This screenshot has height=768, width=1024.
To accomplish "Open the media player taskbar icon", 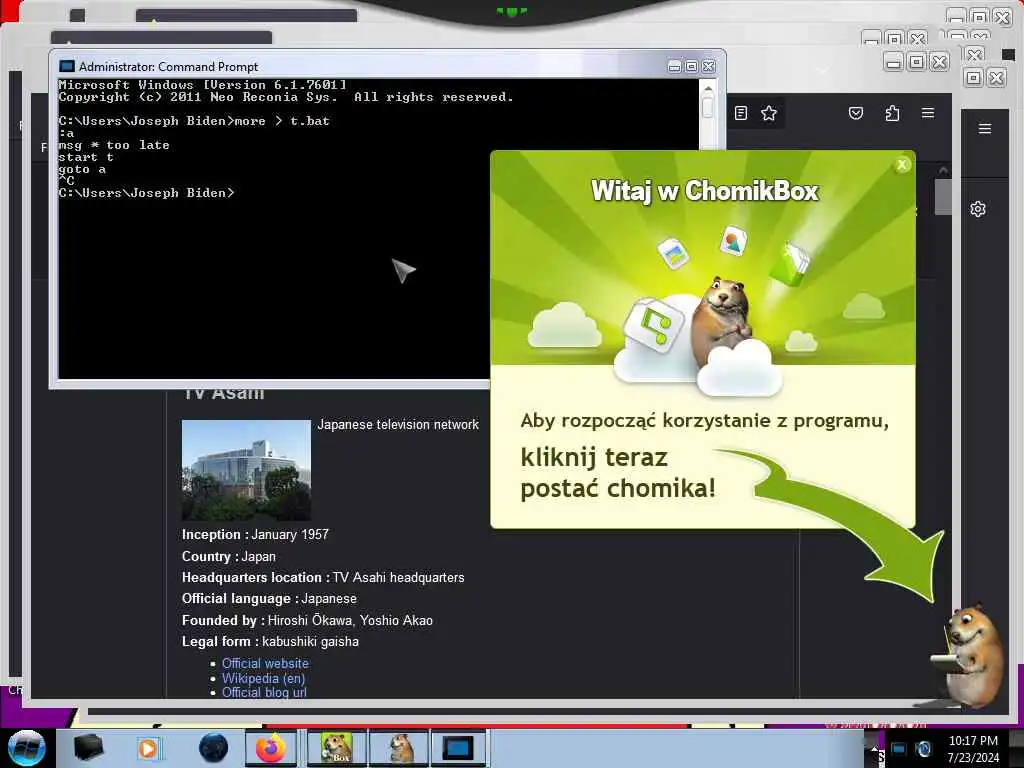I will pyautogui.click(x=148, y=748).
